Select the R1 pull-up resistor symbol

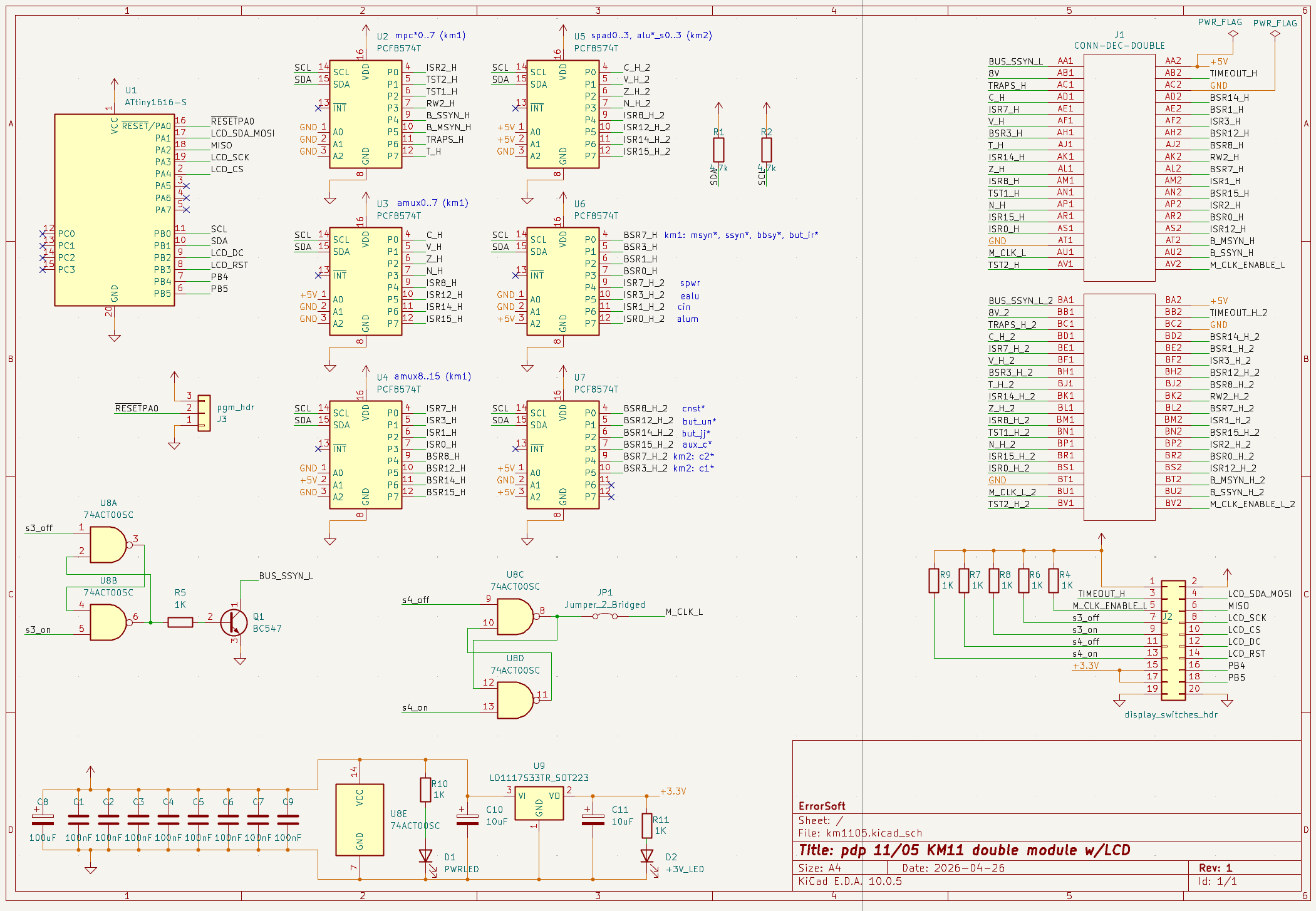[x=718, y=150]
